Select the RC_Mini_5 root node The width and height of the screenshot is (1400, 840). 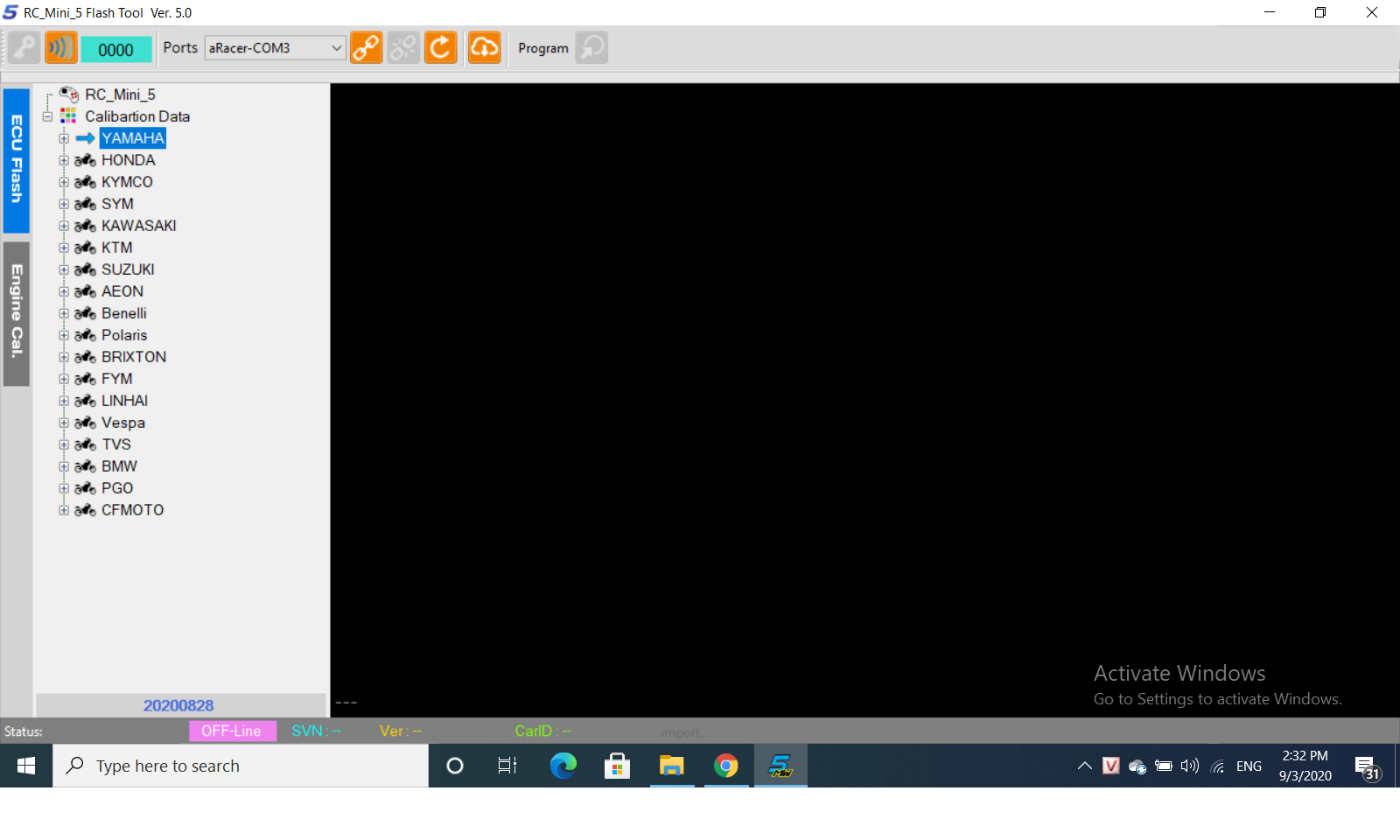pos(120,94)
